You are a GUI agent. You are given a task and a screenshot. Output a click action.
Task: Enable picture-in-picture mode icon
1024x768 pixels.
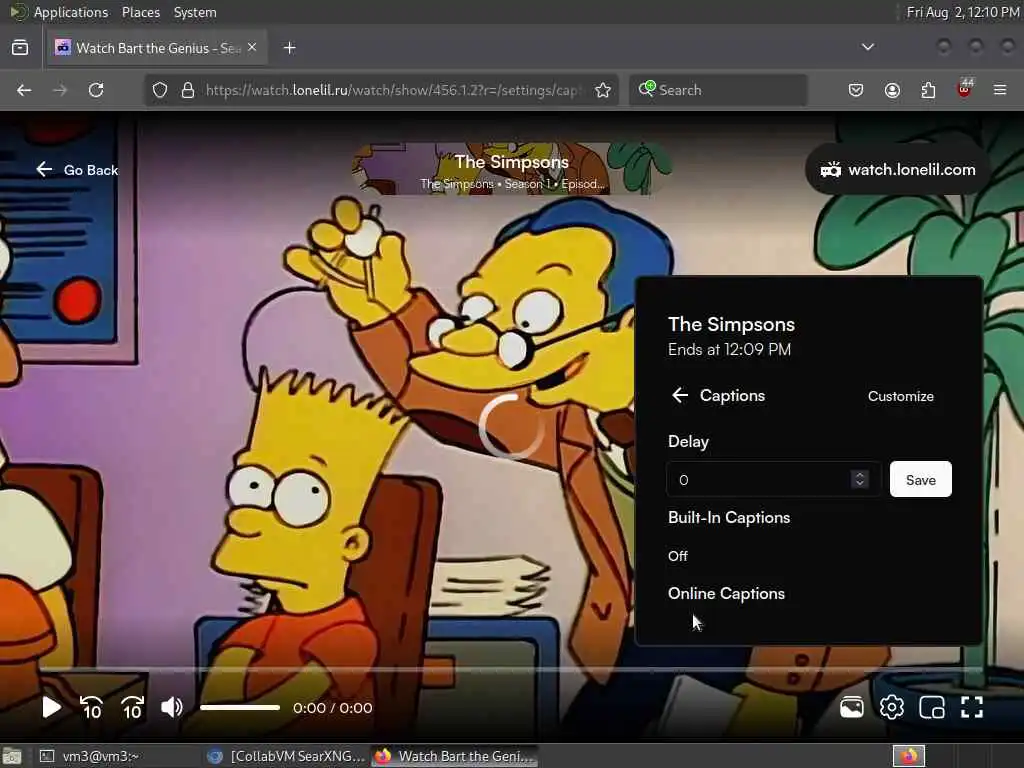pyautogui.click(x=932, y=707)
